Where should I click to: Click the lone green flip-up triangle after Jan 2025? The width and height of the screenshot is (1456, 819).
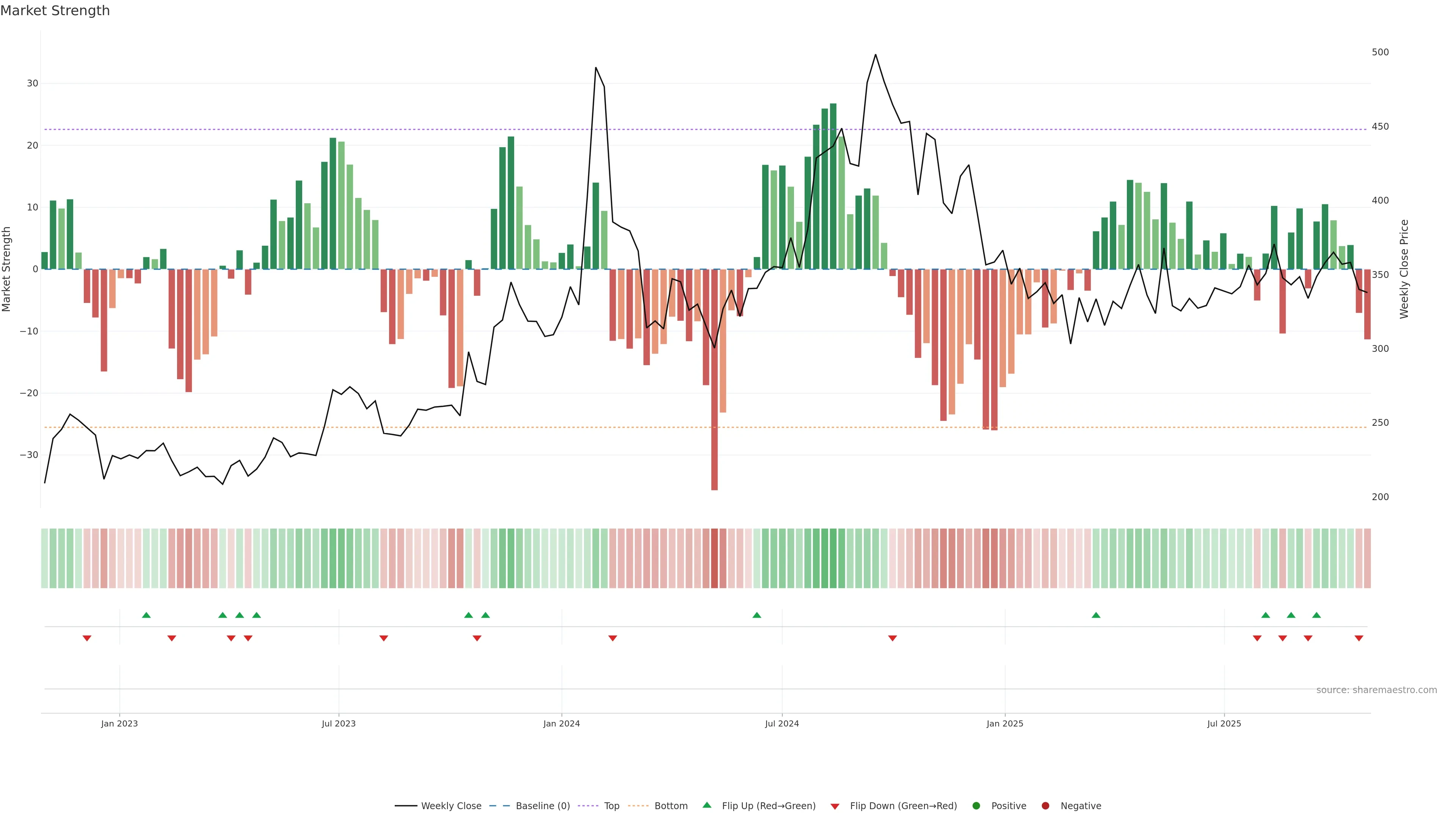(x=1096, y=615)
